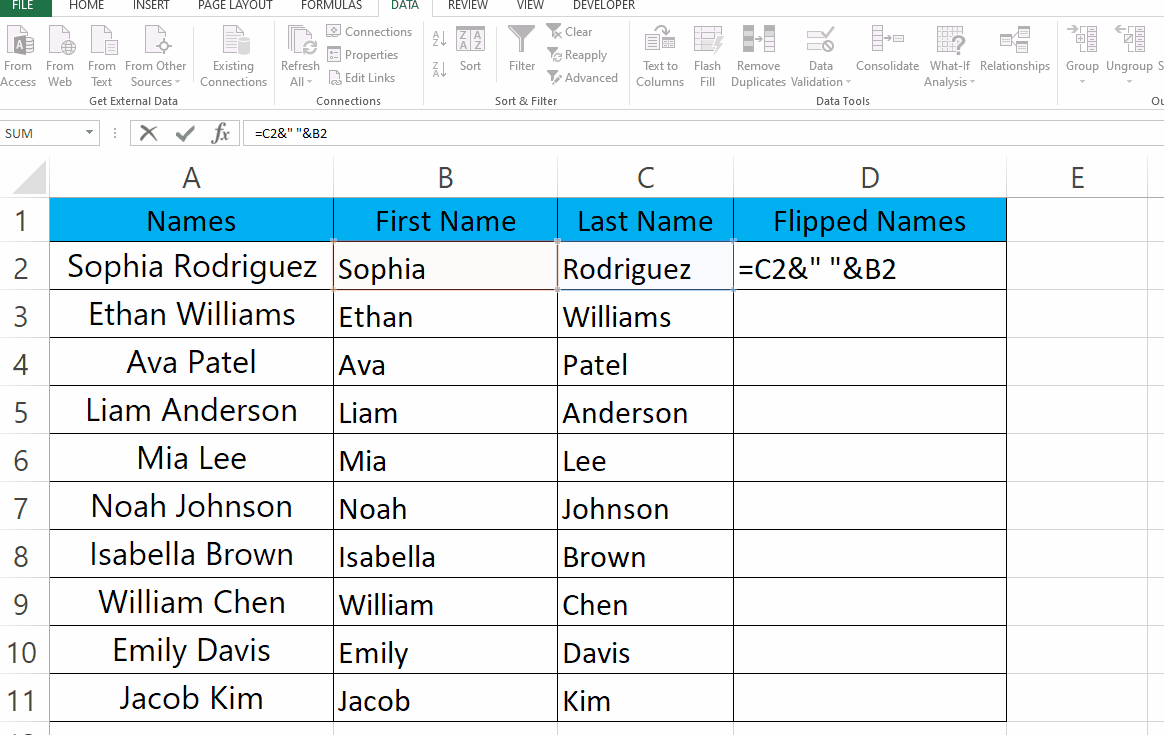Open Advanced filter options
The height and width of the screenshot is (735, 1164).
point(583,77)
